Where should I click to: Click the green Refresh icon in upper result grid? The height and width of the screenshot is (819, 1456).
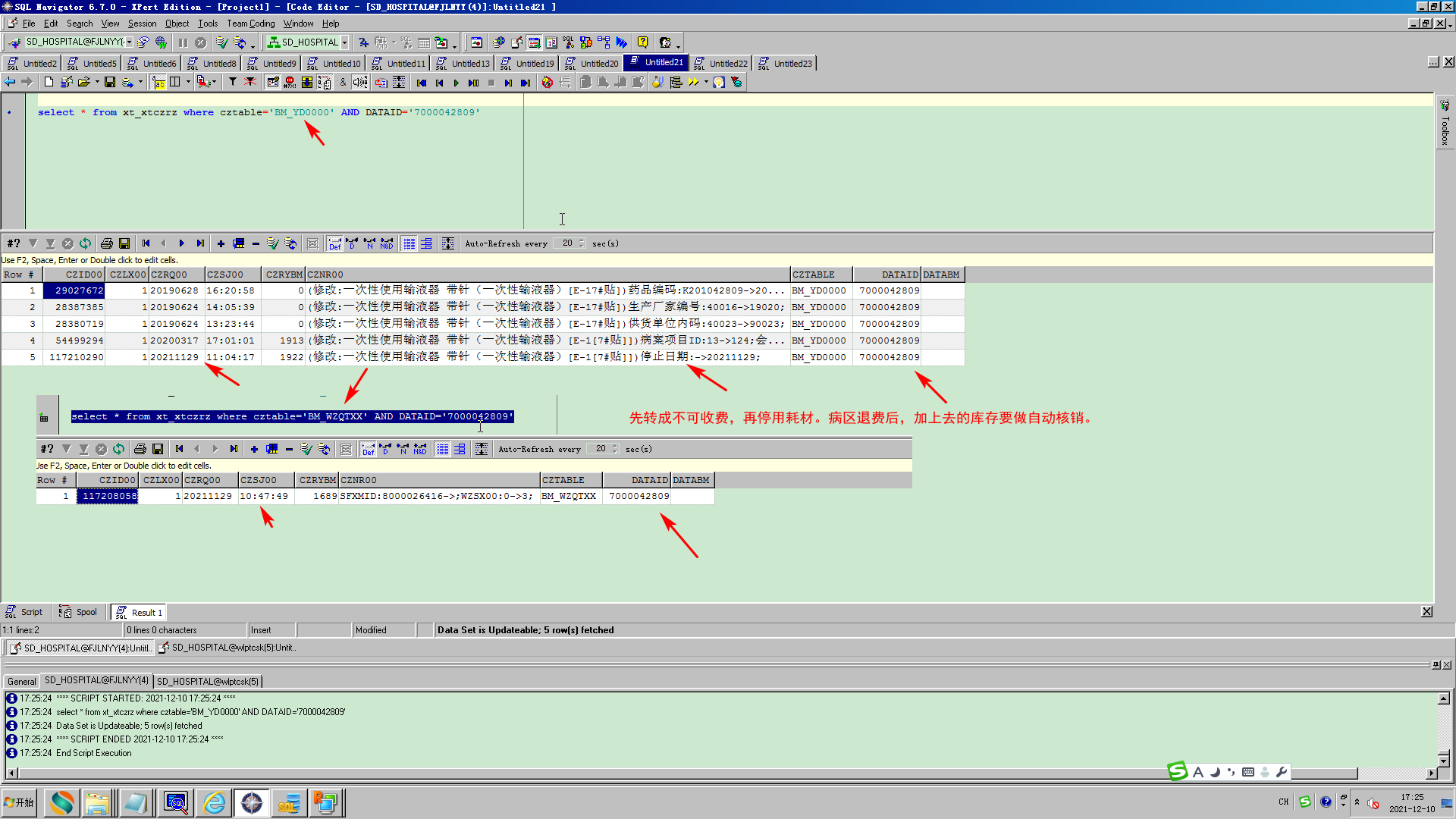point(85,243)
